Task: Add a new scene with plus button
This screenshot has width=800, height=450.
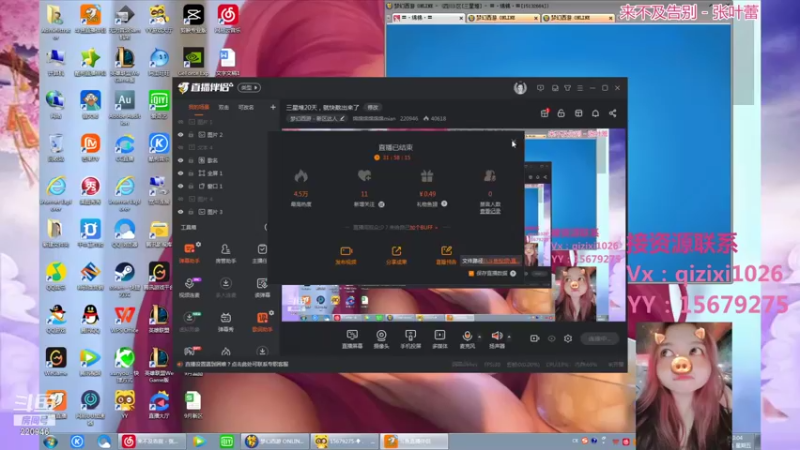Action: [273, 107]
